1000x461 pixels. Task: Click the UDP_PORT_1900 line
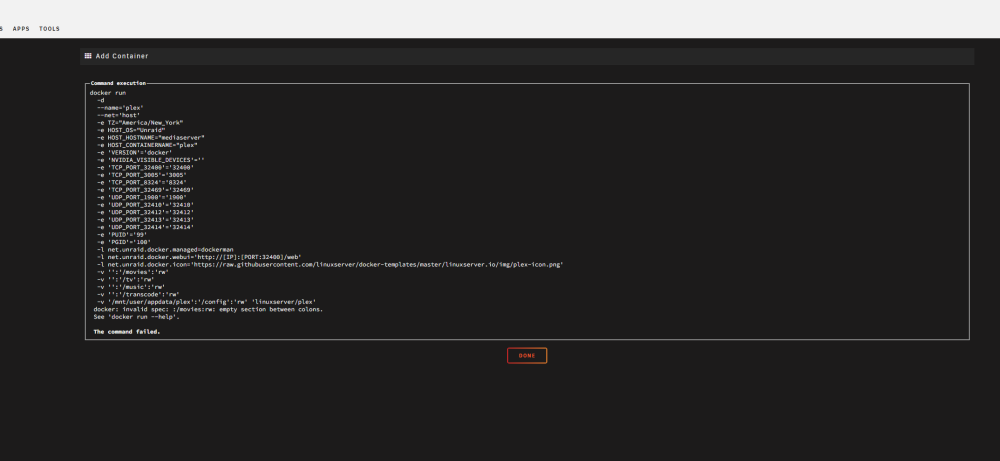coord(142,197)
